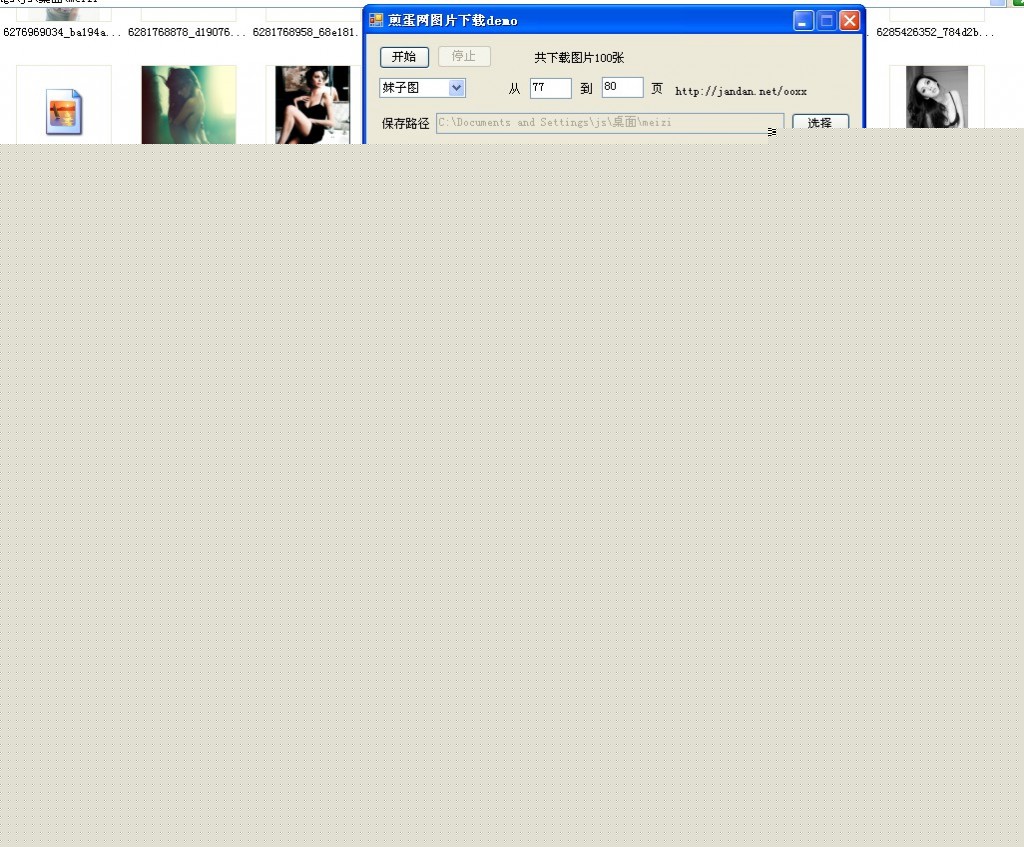This screenshot has height=847, width=1024.
Task: Select the green-tinted photo thumbnail
Action: click(189, 104)
